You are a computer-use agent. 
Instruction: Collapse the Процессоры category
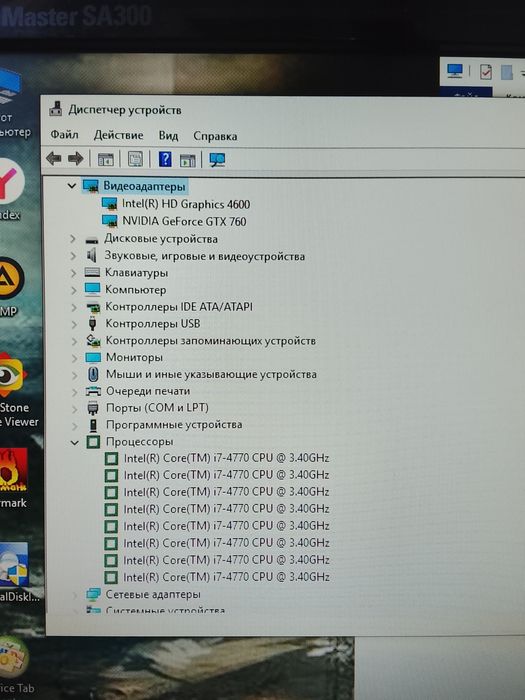[75, 442]
